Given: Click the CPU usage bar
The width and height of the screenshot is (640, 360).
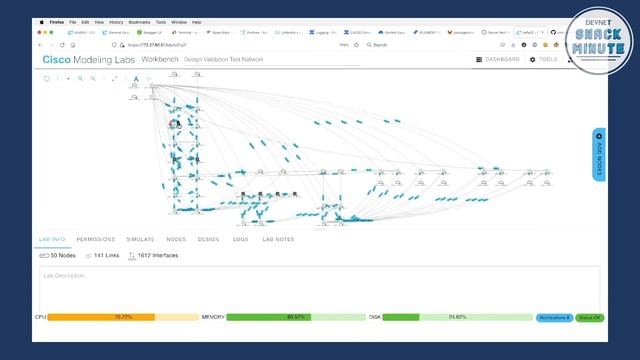Looking at the screenshot, I should pyautogui.click(x=123, y=317).
